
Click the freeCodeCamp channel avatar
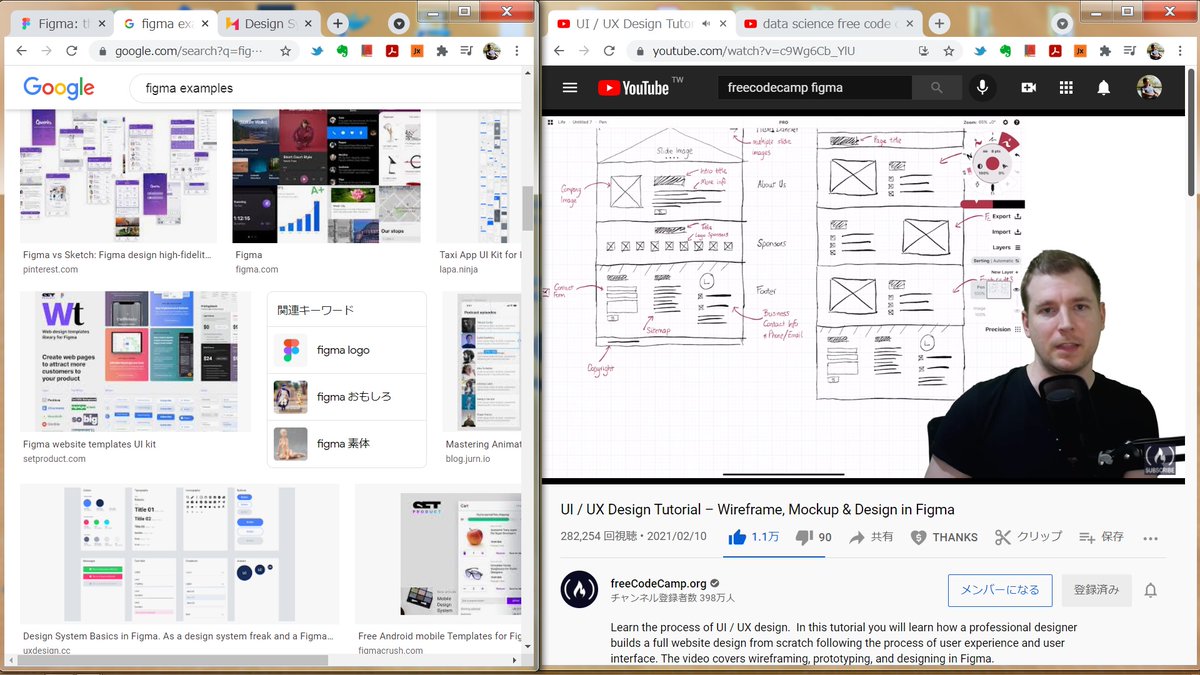pyautogui.click(x=579, y=590)
